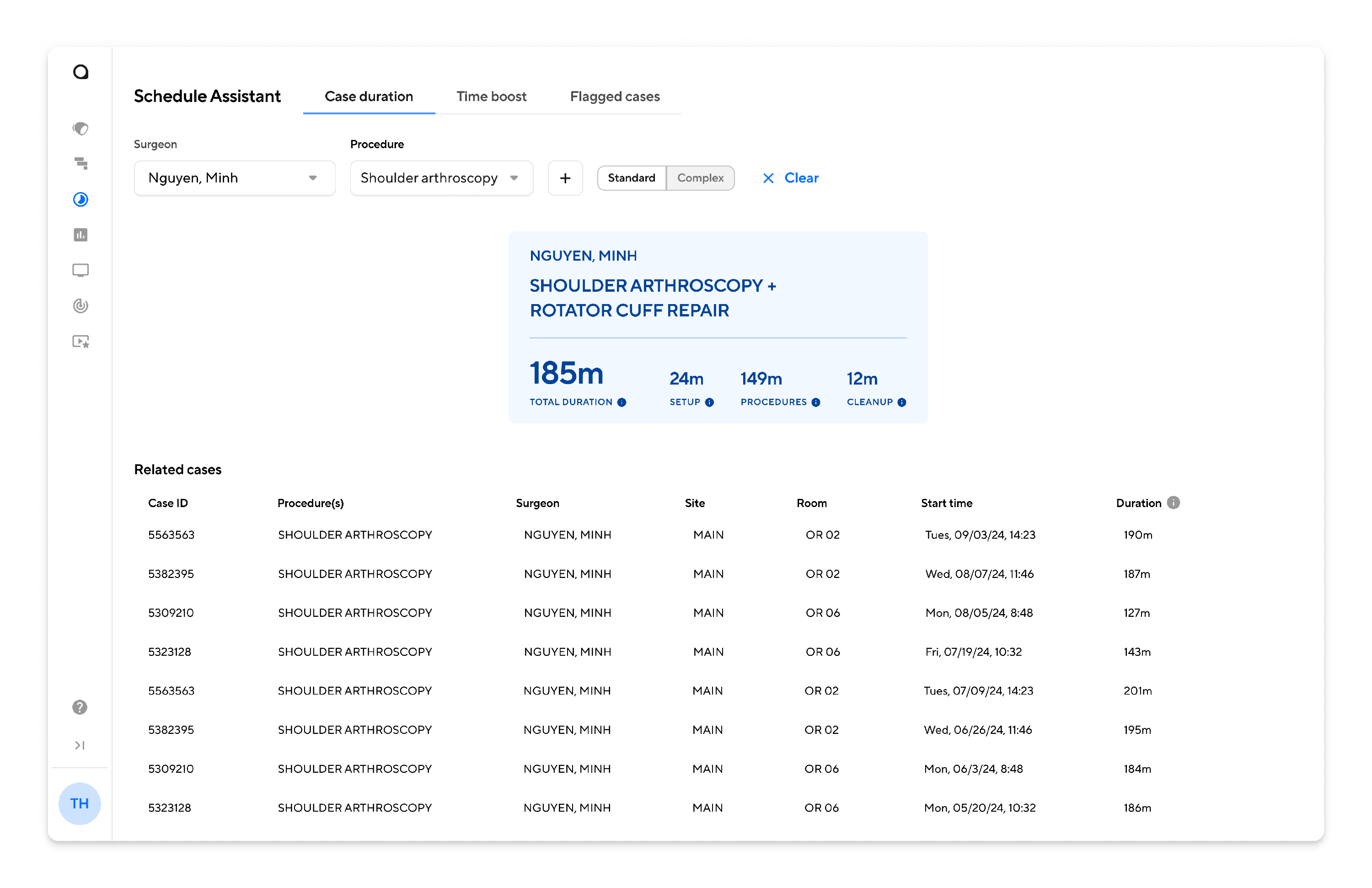The width and height of the screenshot is (1372, 888).
Task: Open the monitor display sidebar icon
Action: pyautogui.click(x=80, y=270)
